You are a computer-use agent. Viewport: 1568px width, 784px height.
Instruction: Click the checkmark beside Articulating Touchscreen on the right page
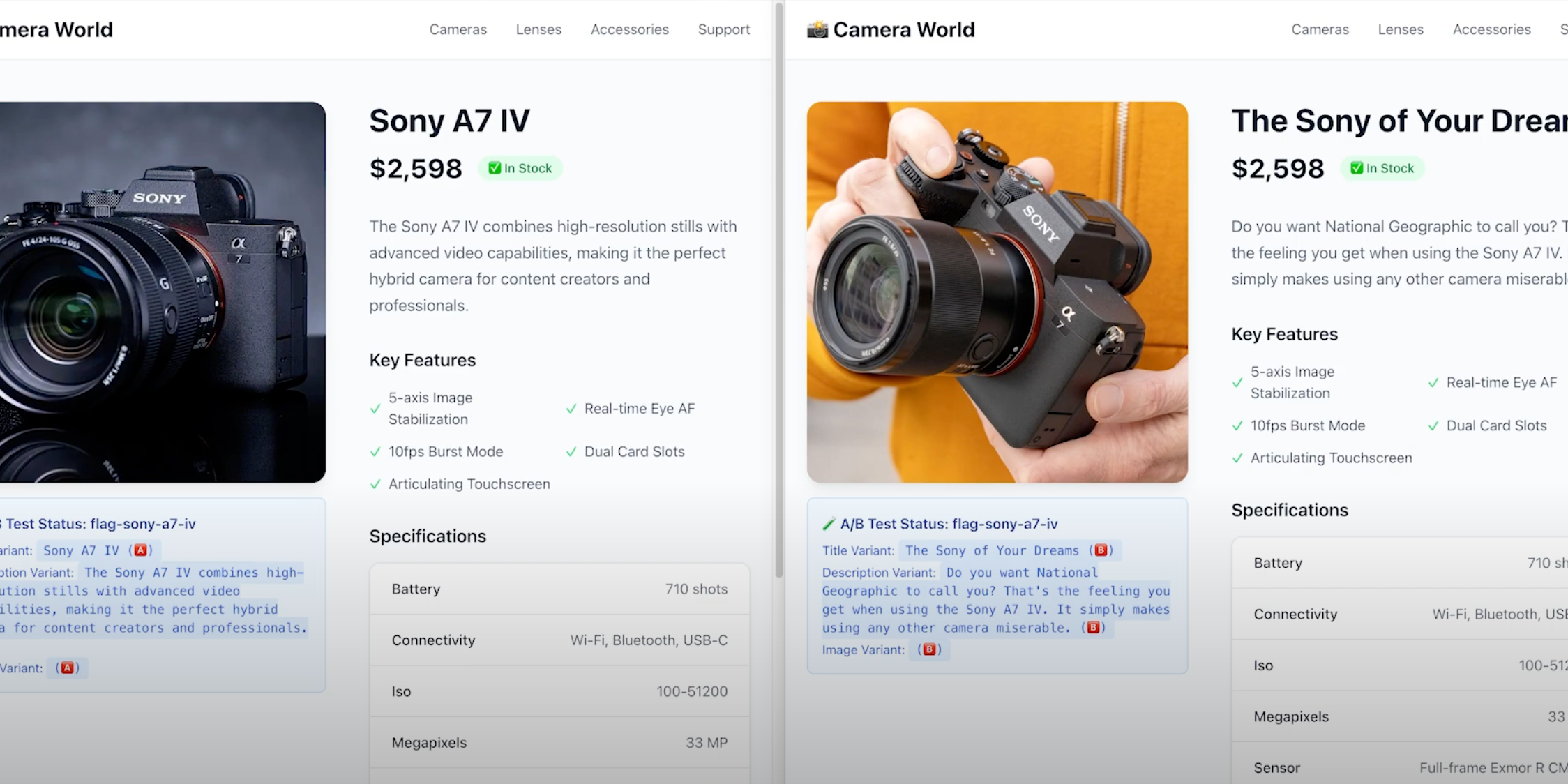pyautogui.click(x=1237, y=458)
